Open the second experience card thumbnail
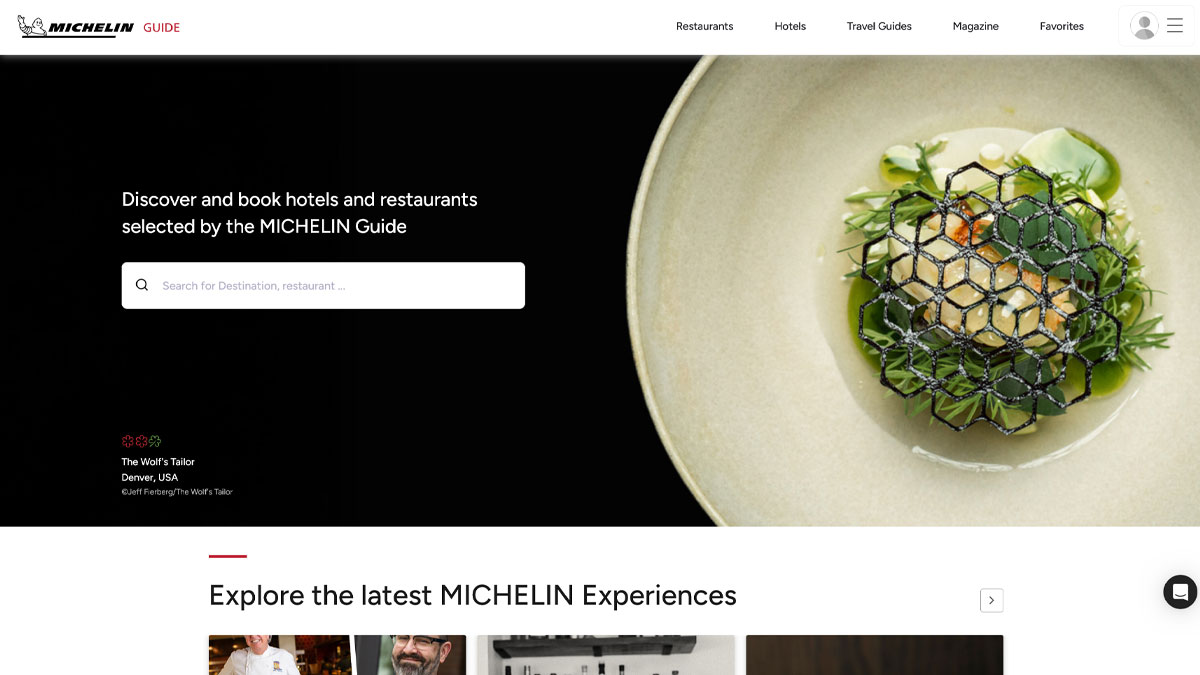The width and height of the screenshot is (1200, 675). pyautogui.click(x=605, y=655)
